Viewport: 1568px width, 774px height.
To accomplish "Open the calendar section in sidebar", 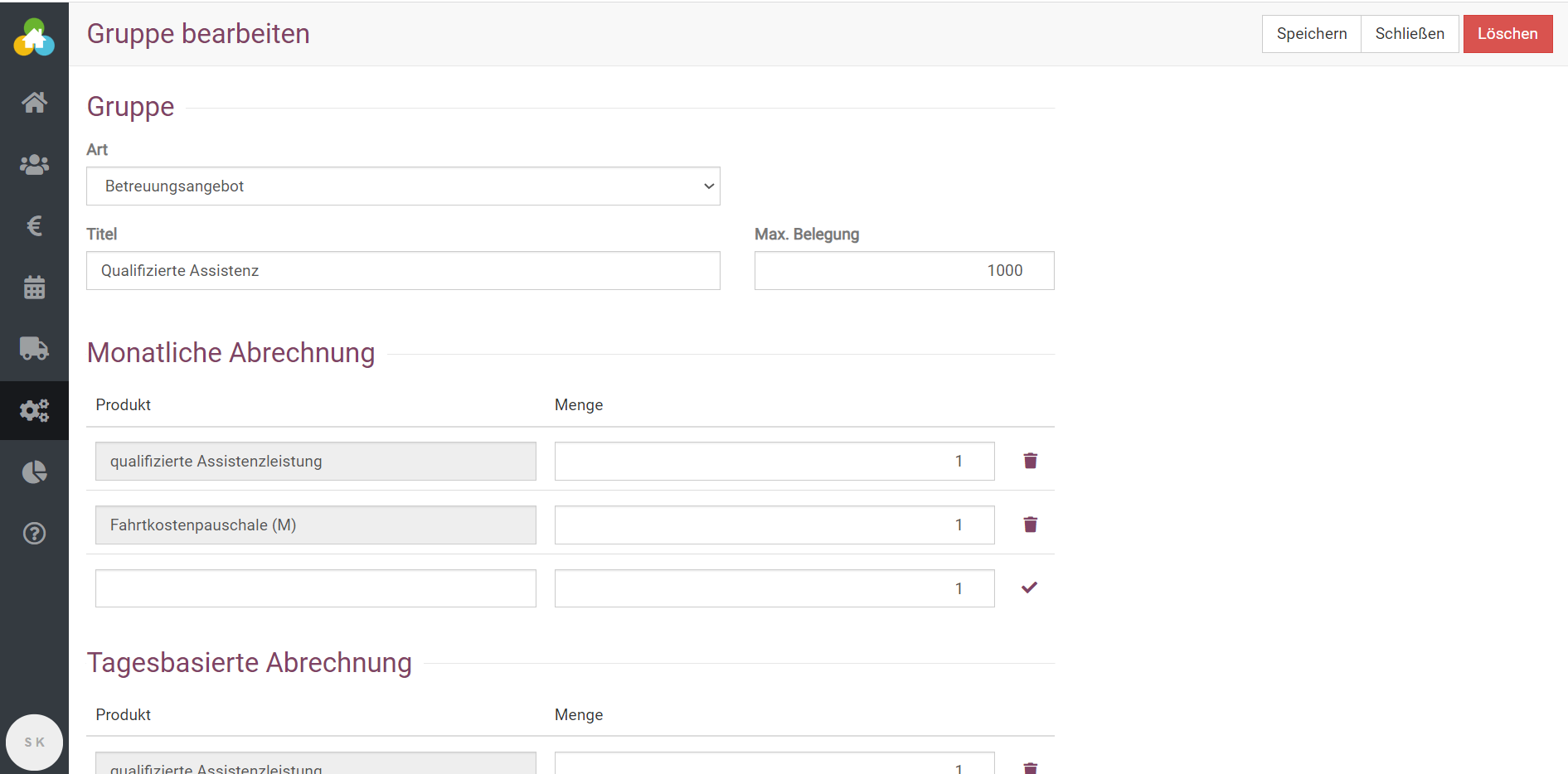I will [x=34, y=288].
